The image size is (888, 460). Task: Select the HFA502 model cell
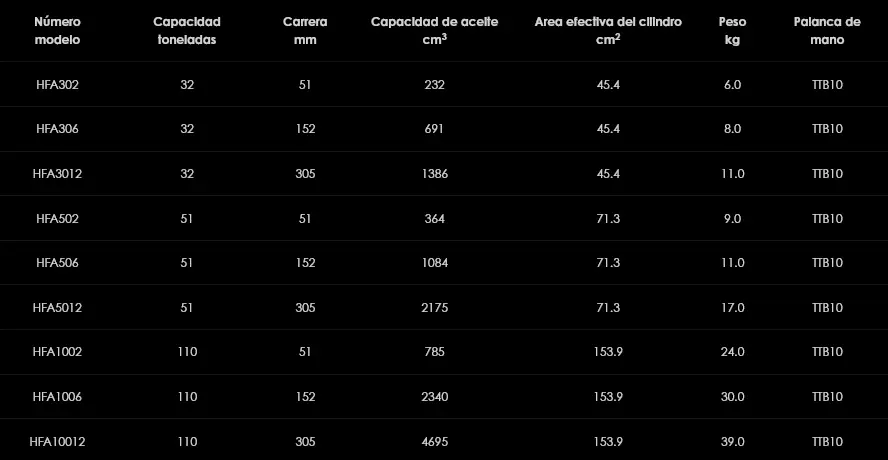pyautogui.click(x=57, y=218)
